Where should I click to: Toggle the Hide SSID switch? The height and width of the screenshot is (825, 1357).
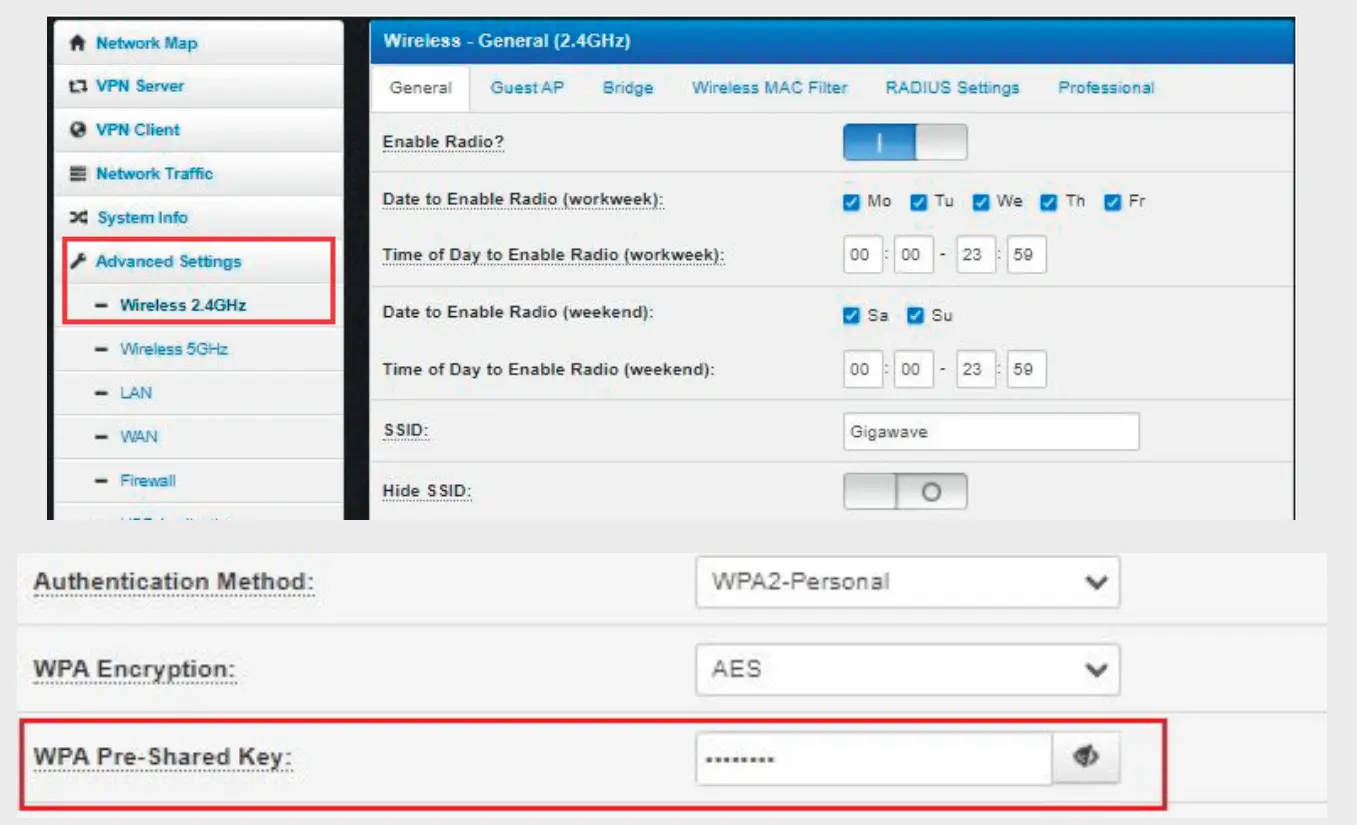coord(905,492)
